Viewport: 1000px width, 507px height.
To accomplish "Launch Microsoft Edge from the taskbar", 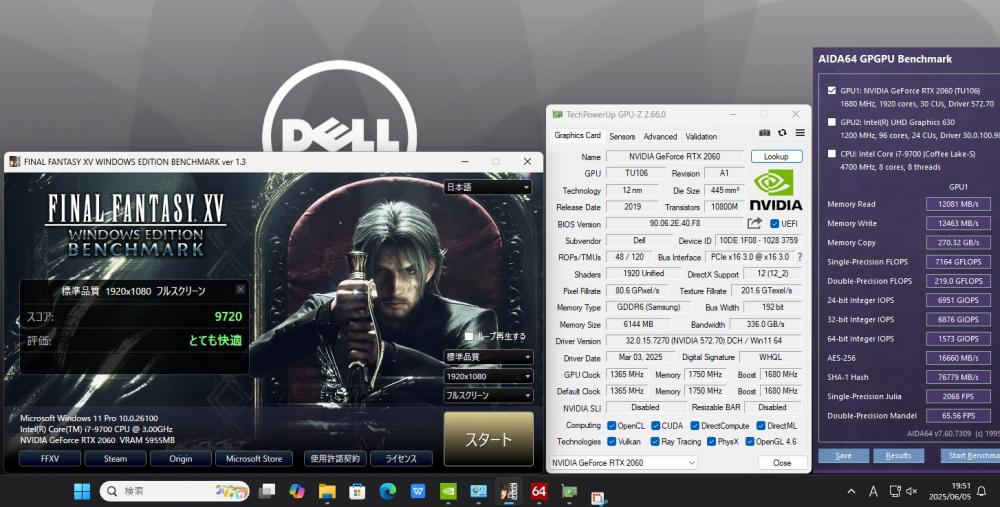I will click(387, 491).
